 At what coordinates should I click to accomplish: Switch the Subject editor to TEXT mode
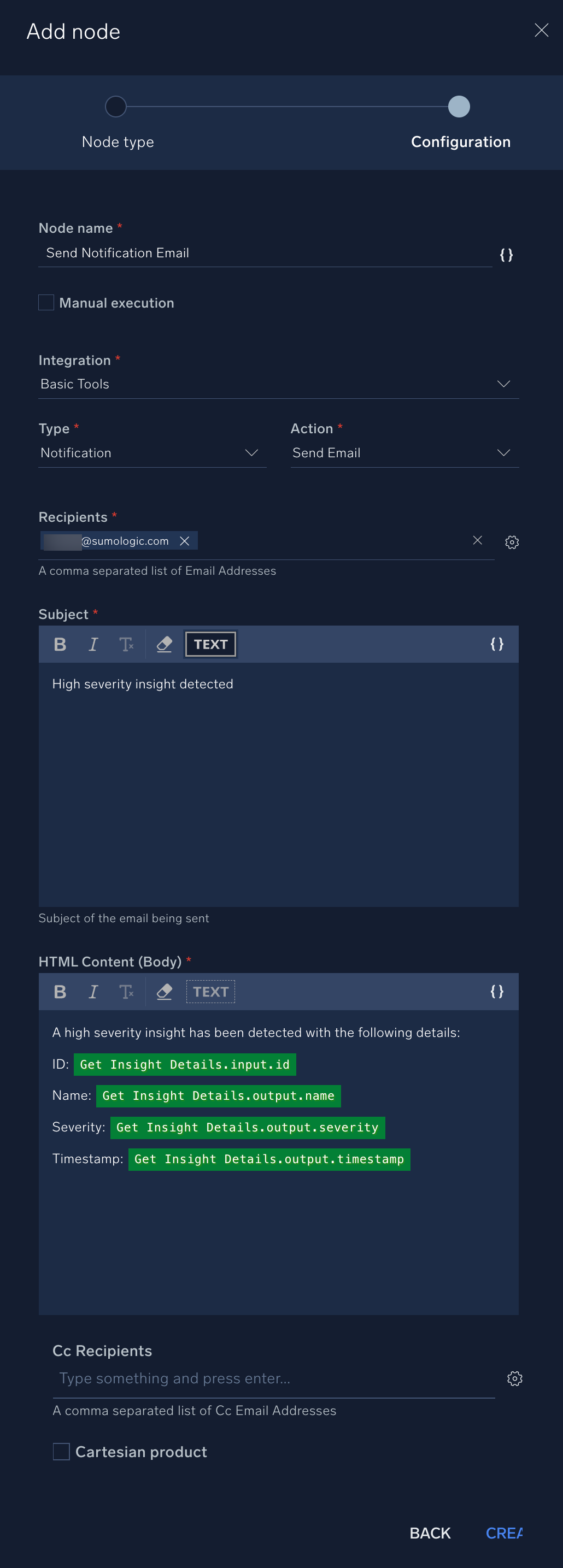click(209, 644)
